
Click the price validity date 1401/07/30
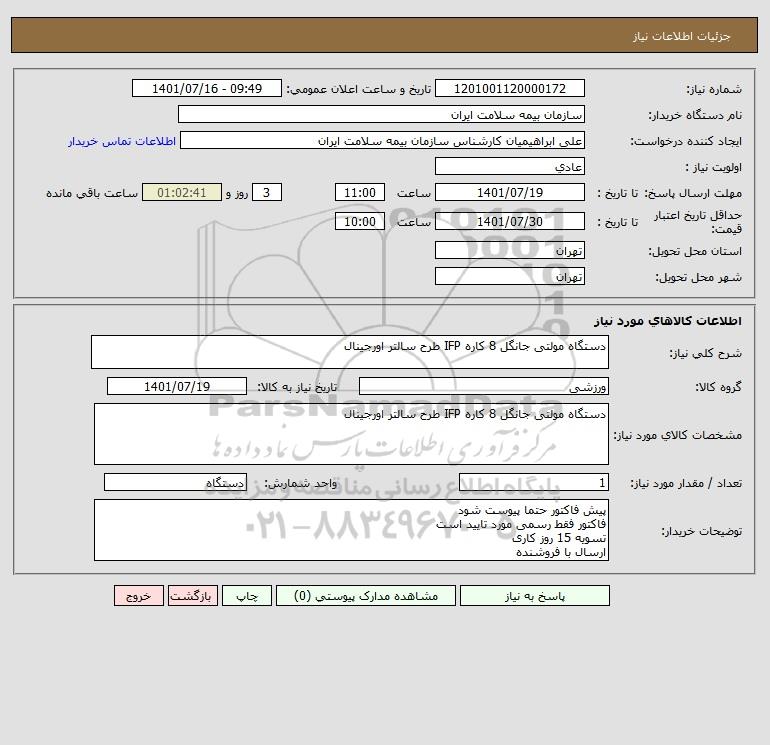pos(510,221)
